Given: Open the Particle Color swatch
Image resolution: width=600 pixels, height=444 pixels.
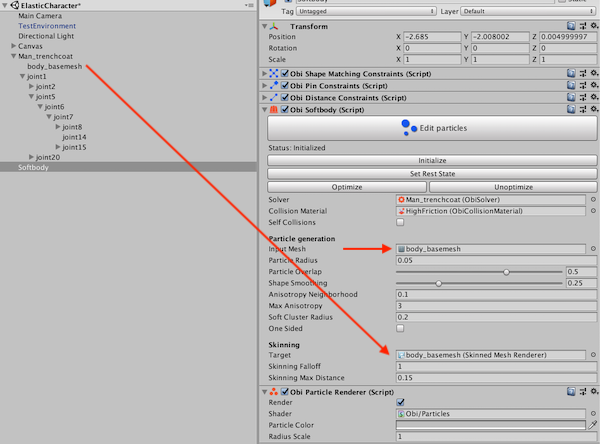Looking at the screenshot, I should tap(491, 425).
